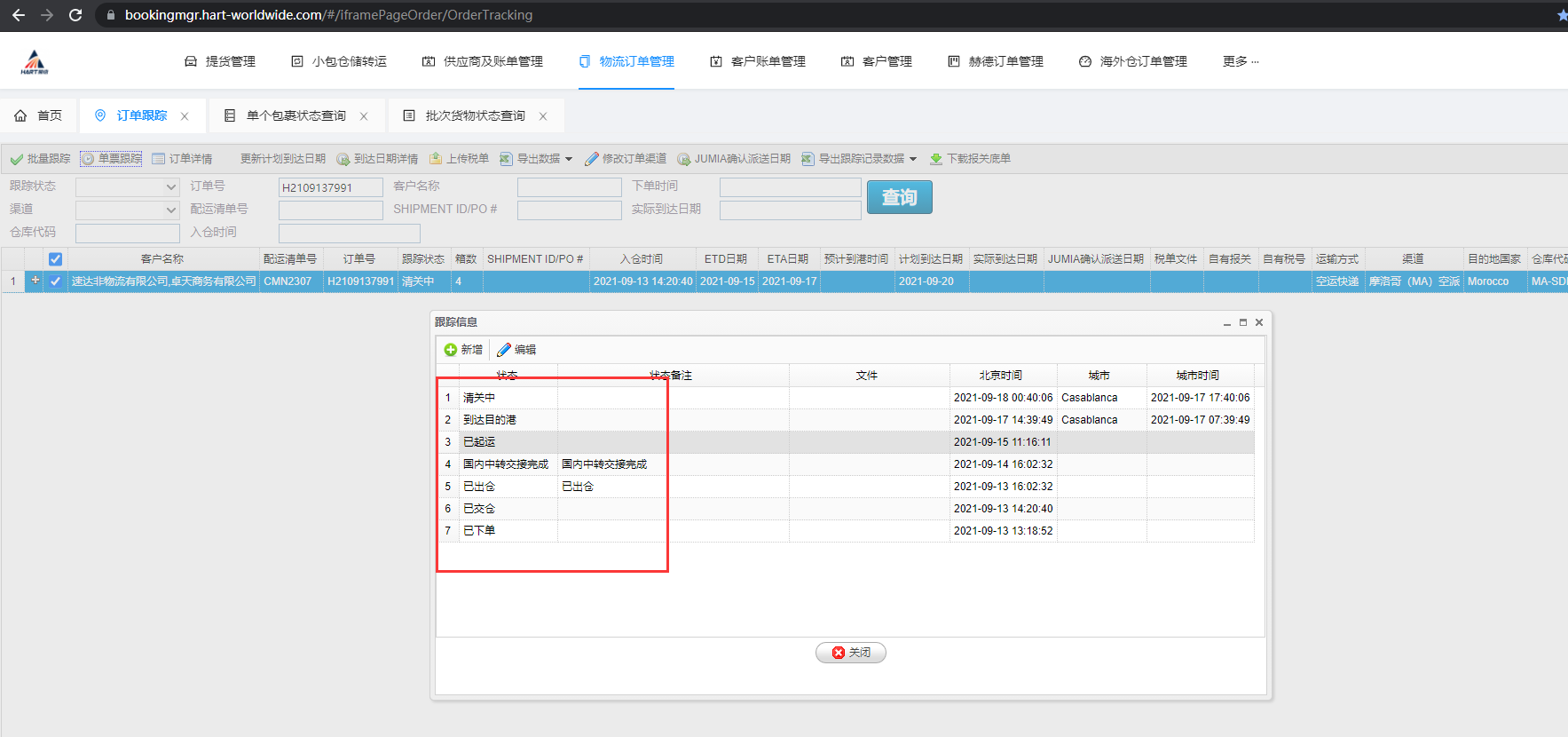Toggle the select-all checkbox in grid header
Image resolution: width=1568 pixels, height=737 pixels.
tap(55, 259)
